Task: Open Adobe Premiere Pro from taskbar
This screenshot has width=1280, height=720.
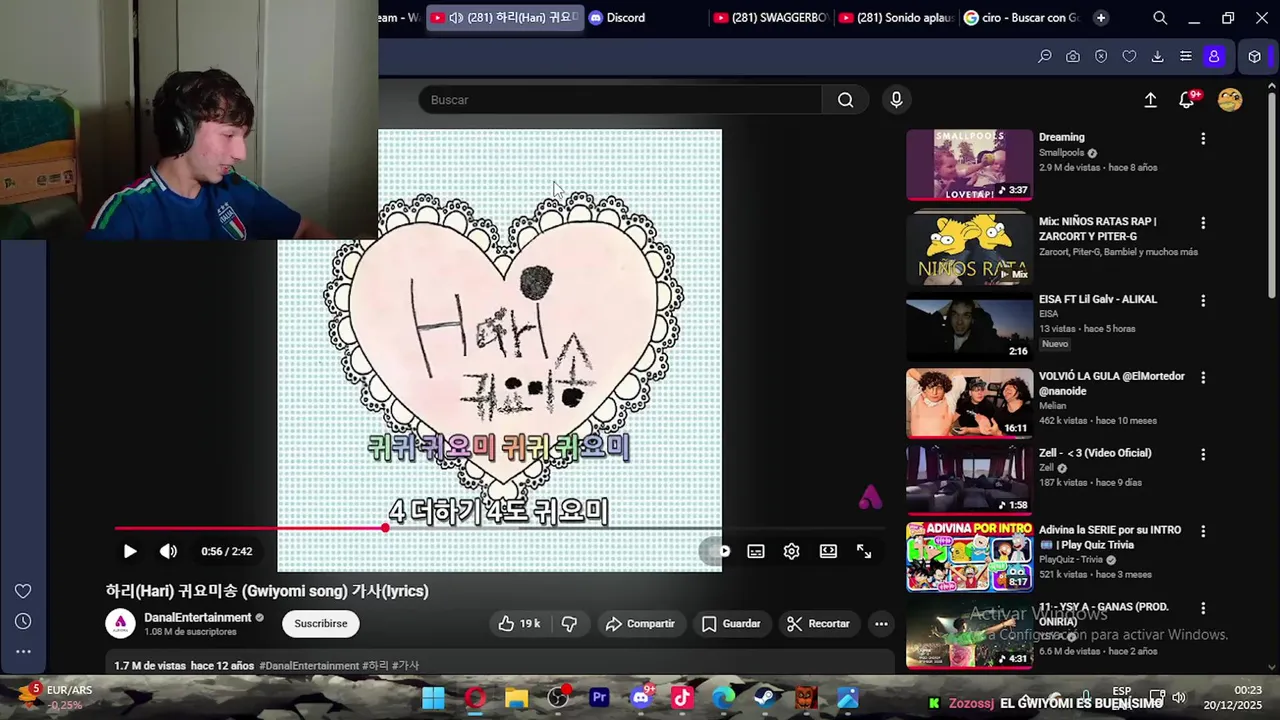Action: coord(600,698)
